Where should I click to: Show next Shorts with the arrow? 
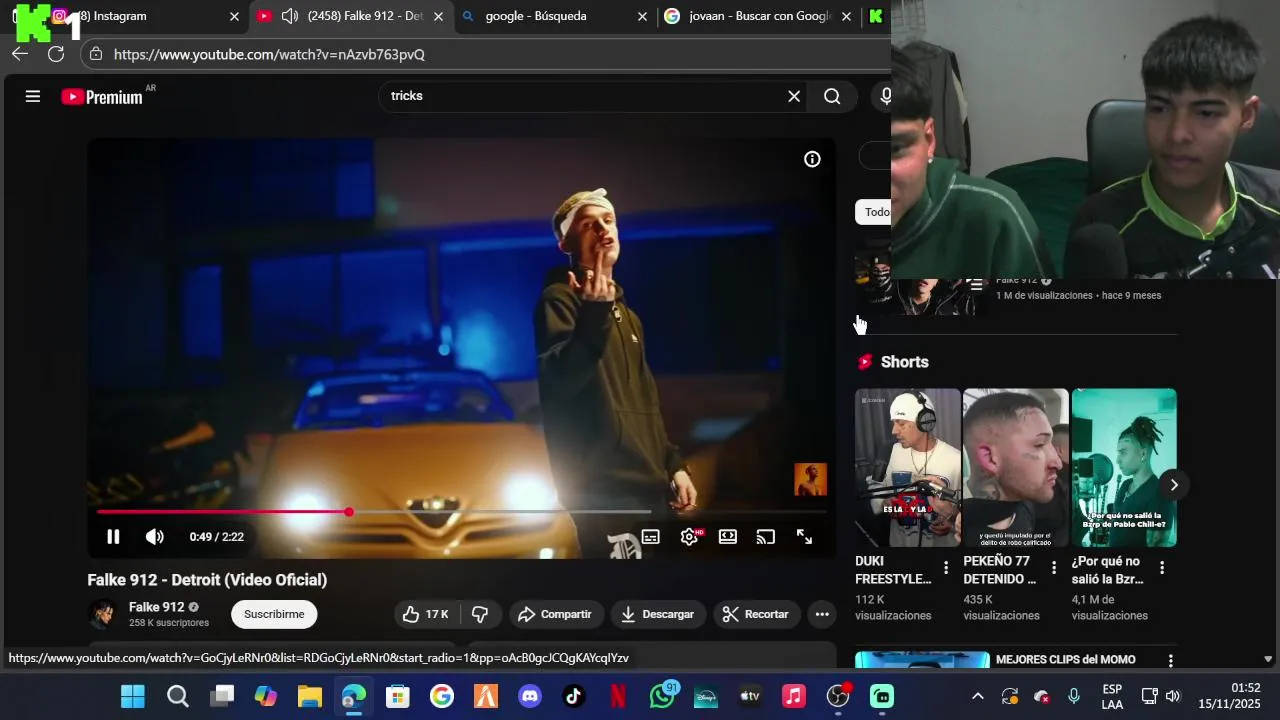(x=1174, y=485)
